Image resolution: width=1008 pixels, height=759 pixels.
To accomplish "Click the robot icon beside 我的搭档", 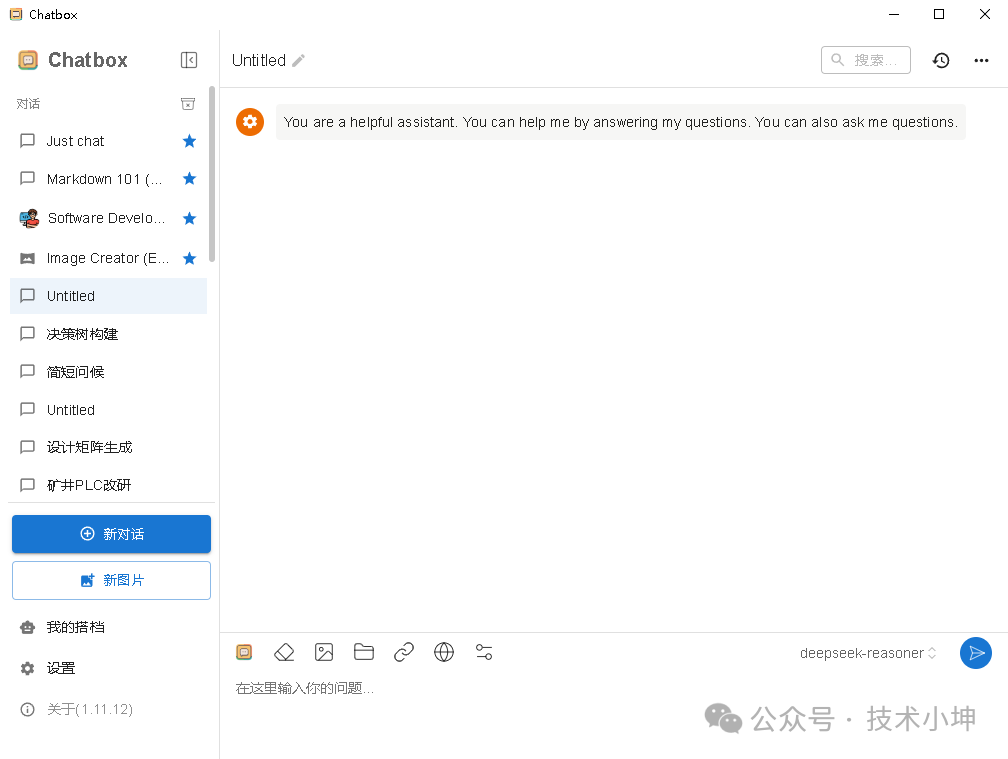I will pyautogui.click(x=27, y=627).
